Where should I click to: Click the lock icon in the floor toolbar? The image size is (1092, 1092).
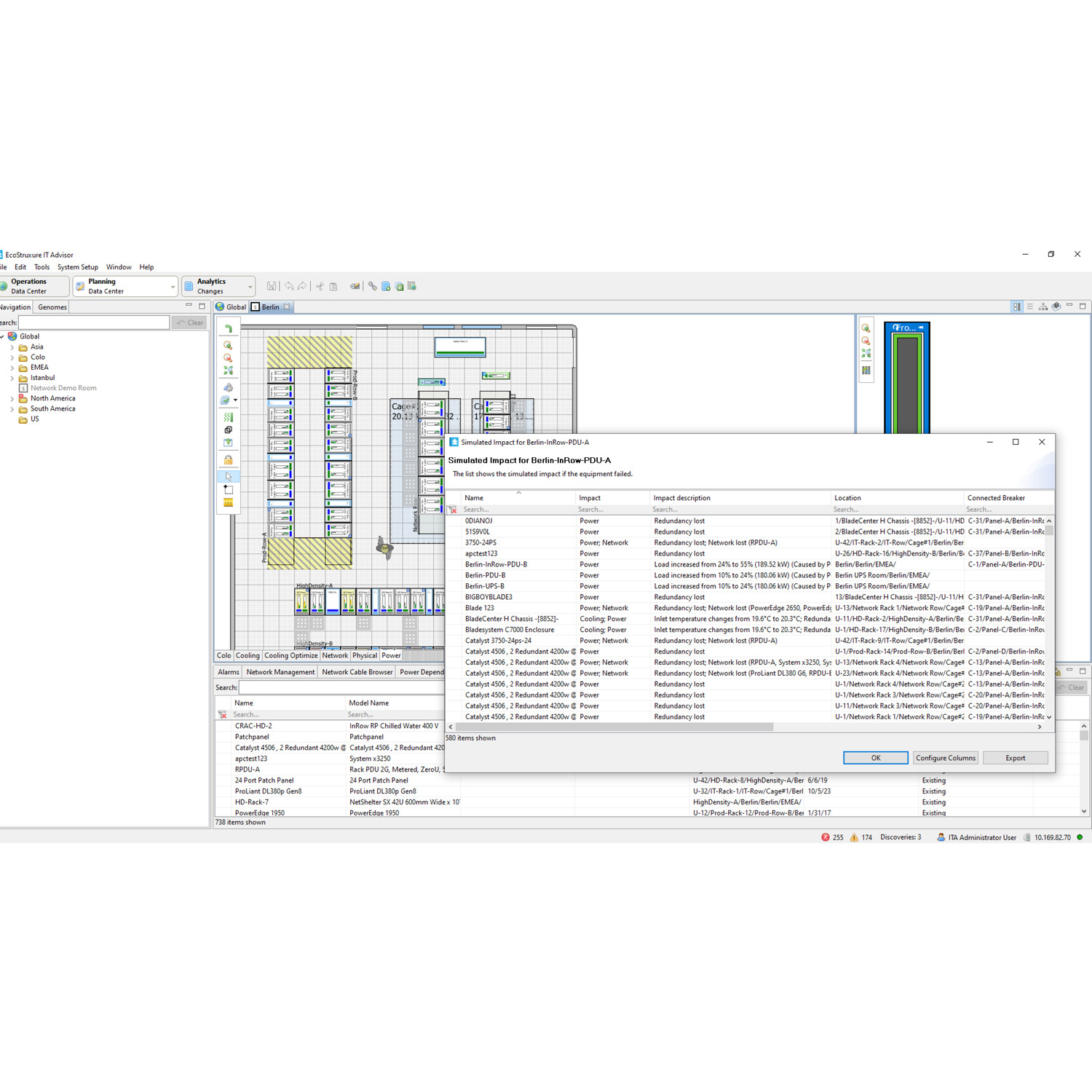[228, 459]
